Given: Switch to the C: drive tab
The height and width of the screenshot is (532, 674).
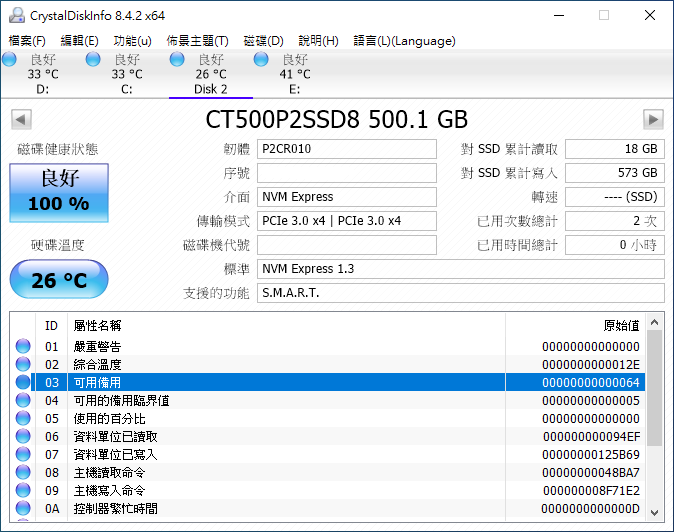Looking at the screenshot, I should tap(126, 74).
